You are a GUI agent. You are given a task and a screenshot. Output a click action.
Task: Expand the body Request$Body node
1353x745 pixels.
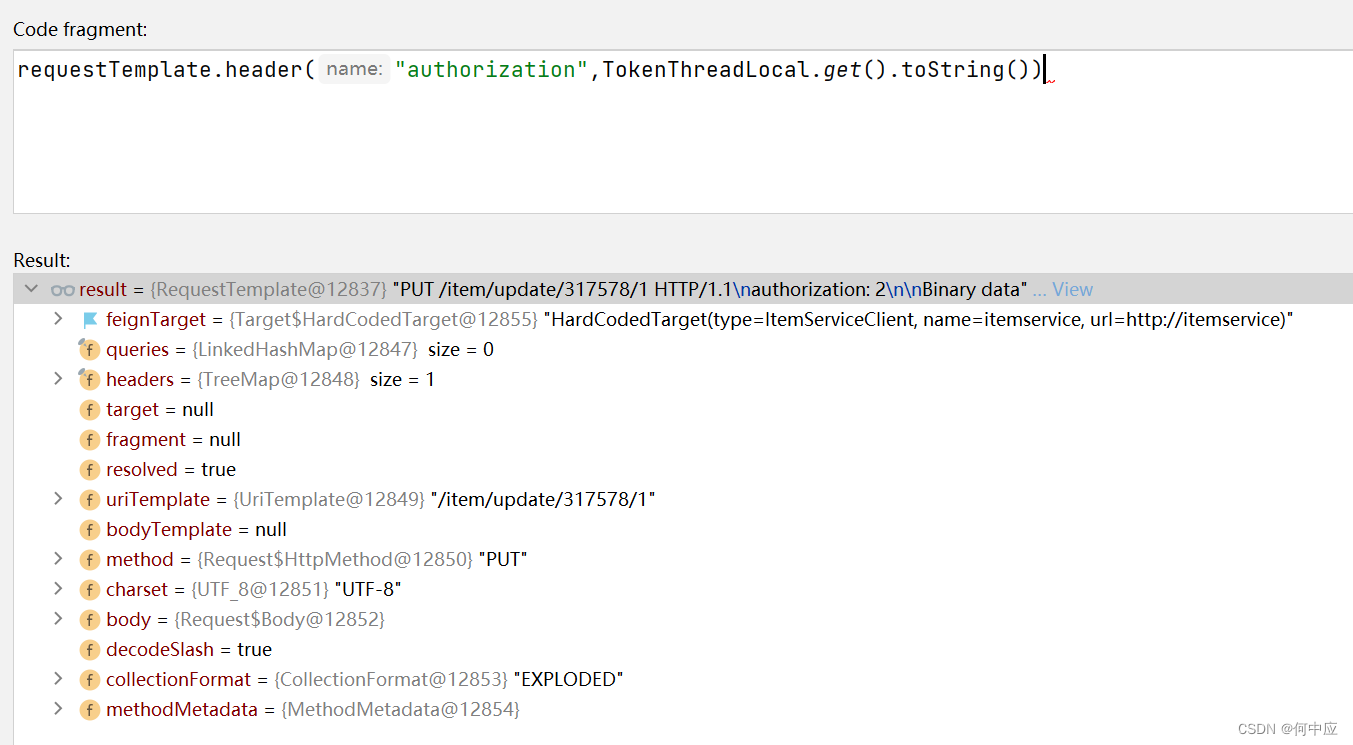[x=58, y=619]
